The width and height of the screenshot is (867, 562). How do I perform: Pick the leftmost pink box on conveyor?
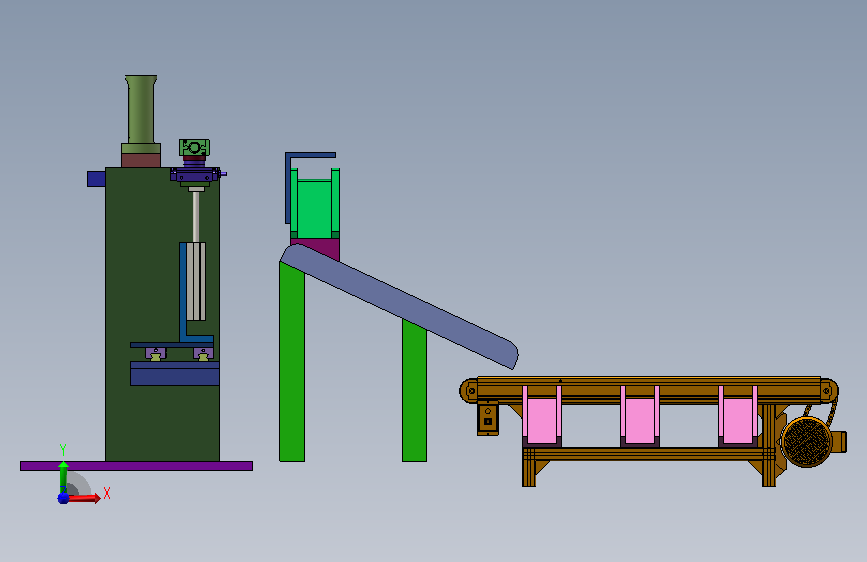(542, 419)
